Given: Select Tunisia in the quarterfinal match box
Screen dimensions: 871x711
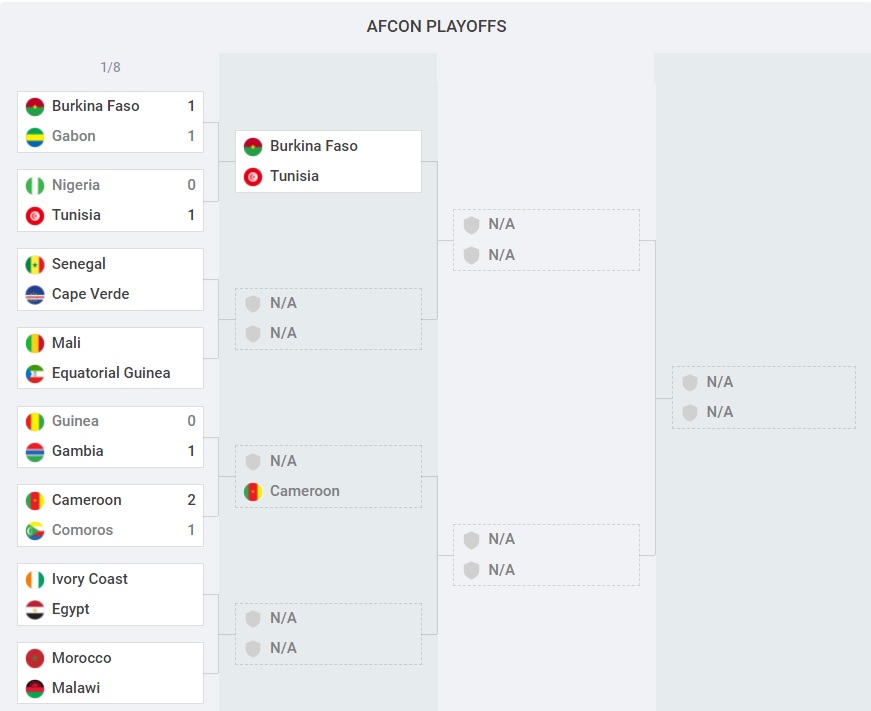Looking at the screenshot, I should [x=294, y=176].
